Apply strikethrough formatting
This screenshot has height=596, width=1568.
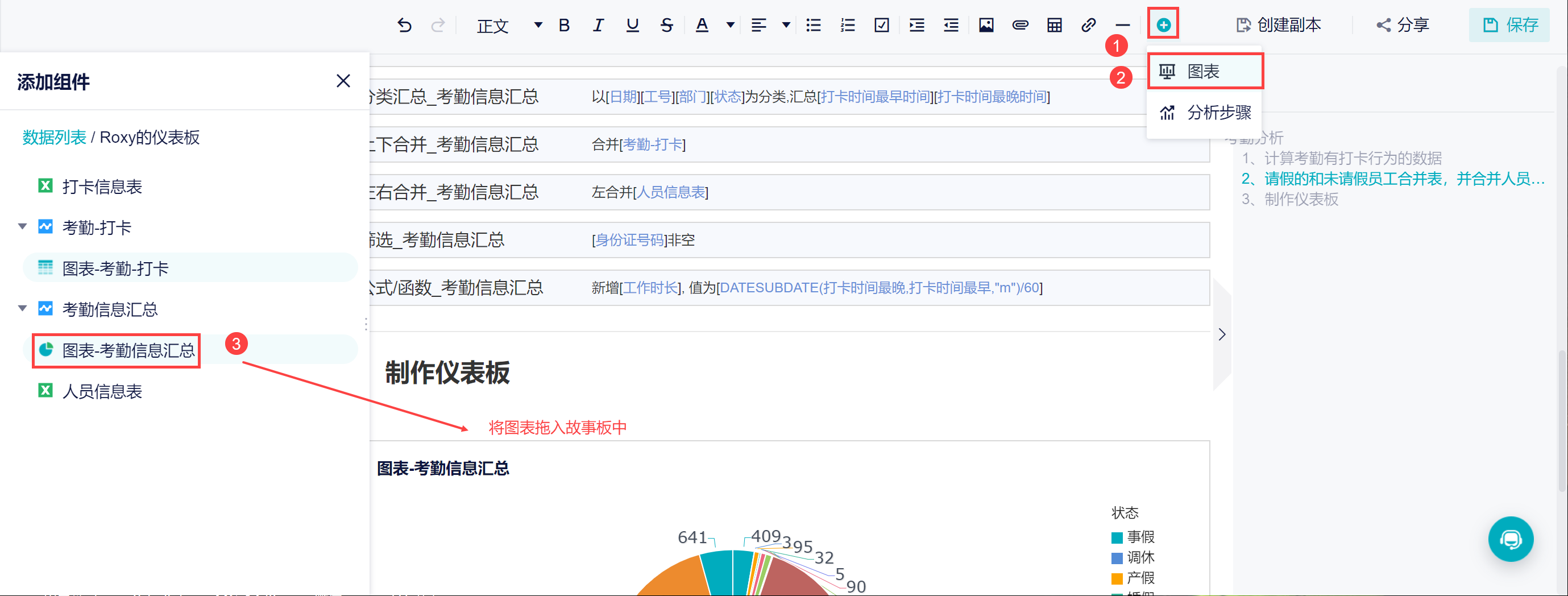[666, 25]
